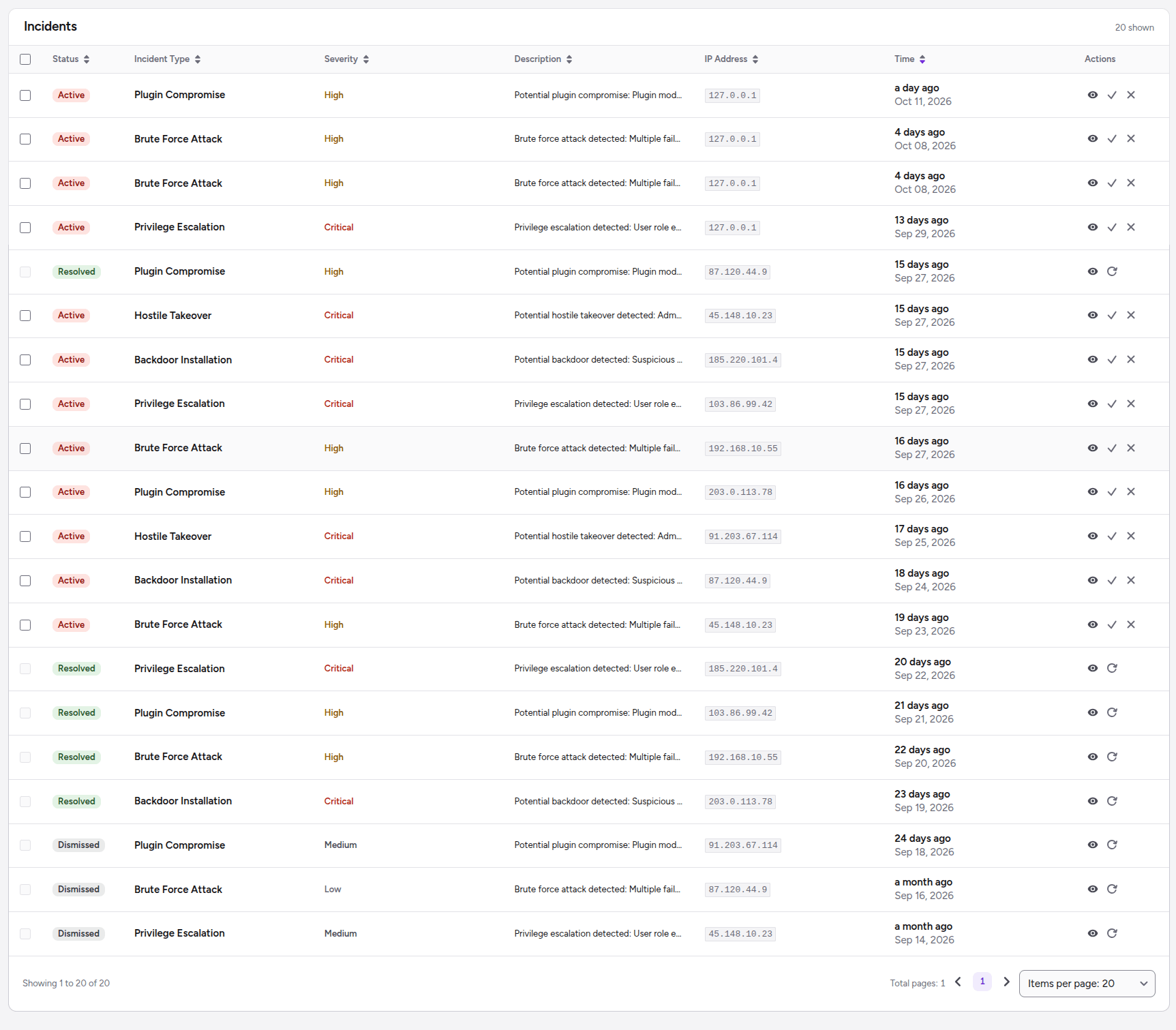1176x1030 pixels.
Task: Click the 91.203.67.114 IP on the Hostile Takeover row
Action: [x=743, y=536]
